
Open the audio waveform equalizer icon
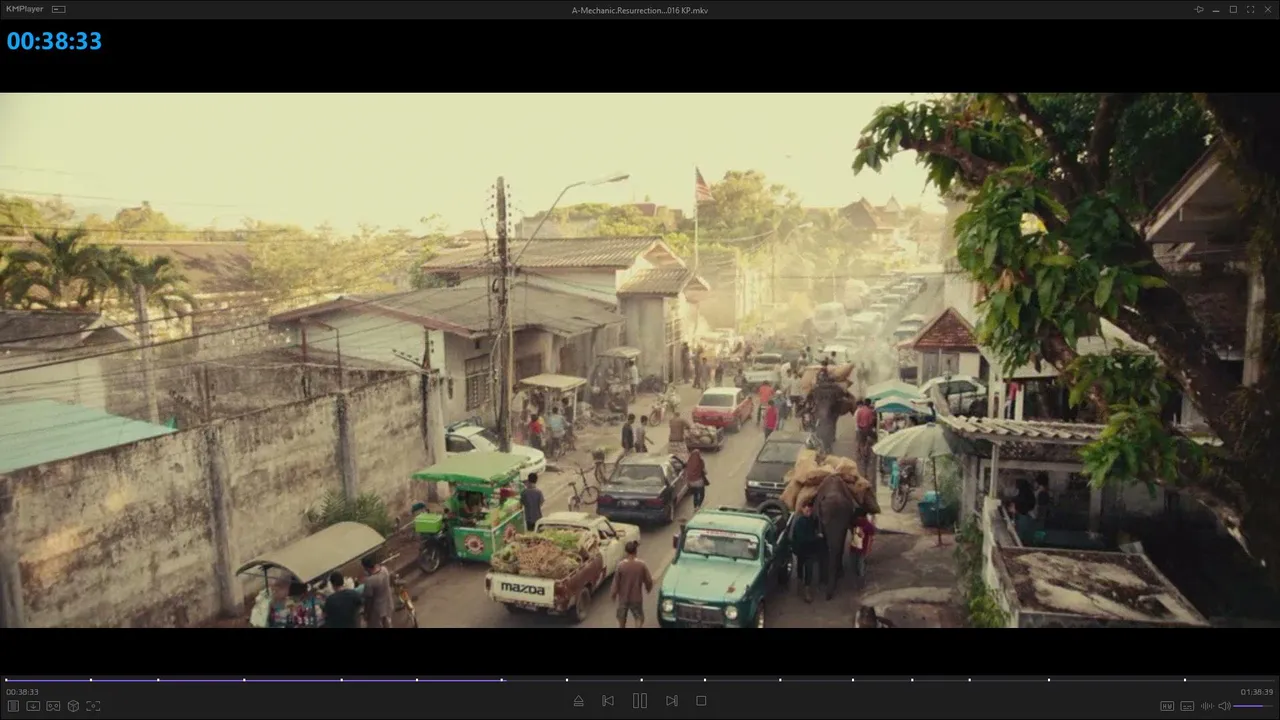click(x=1207, y=706)
